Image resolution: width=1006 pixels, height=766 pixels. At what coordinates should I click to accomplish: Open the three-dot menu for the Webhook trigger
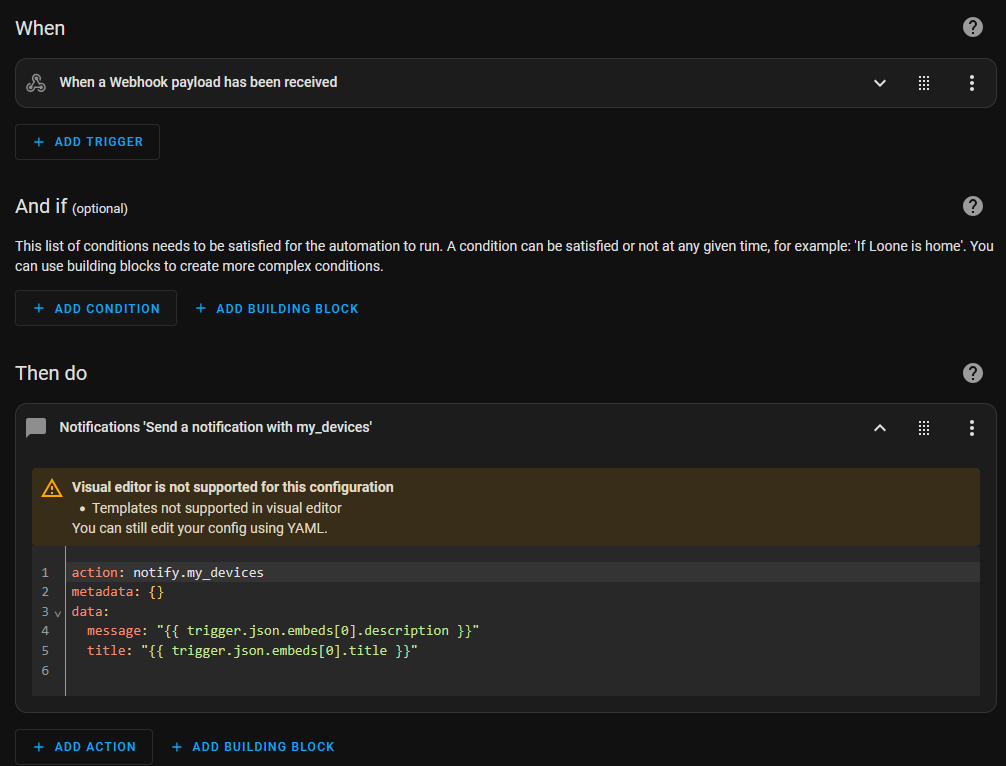(x=971, y=83)
